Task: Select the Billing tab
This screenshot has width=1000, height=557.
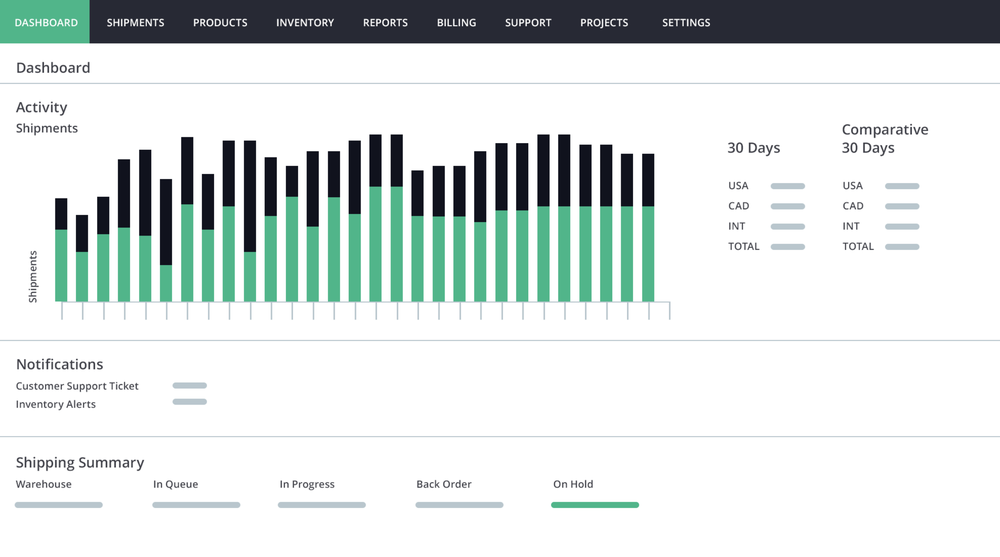Action: click(456, 22)
